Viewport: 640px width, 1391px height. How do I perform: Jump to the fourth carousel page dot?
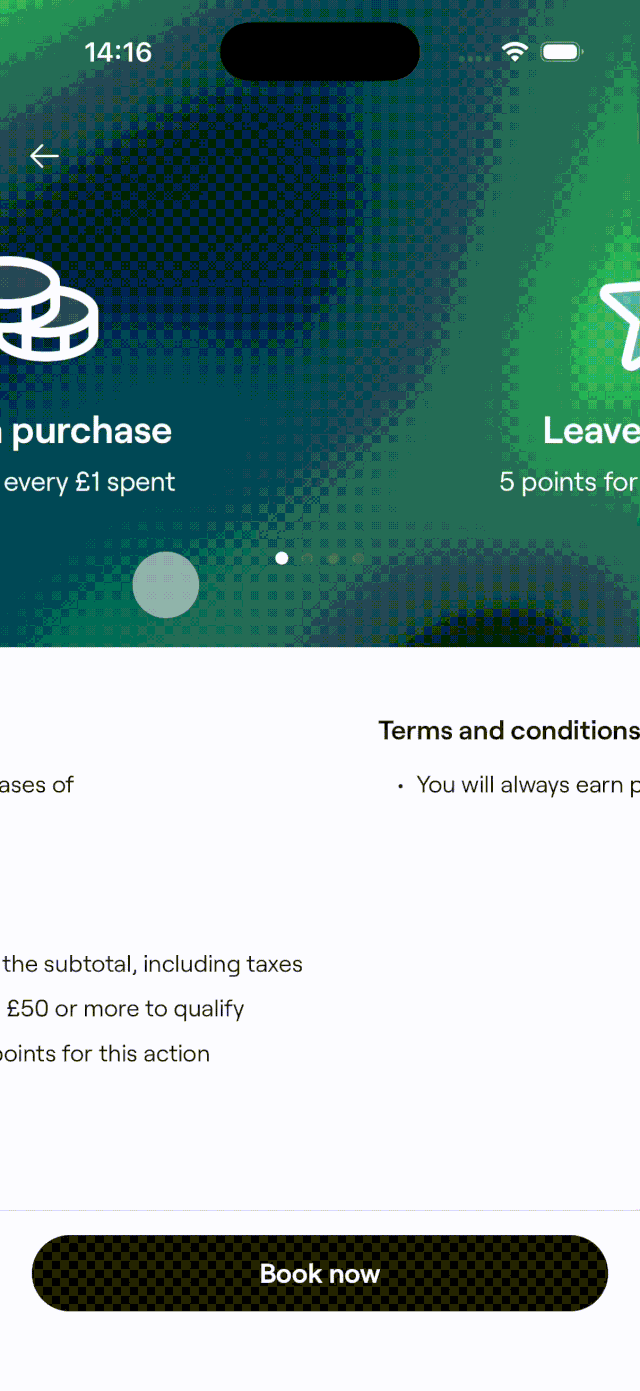[357, 558]
